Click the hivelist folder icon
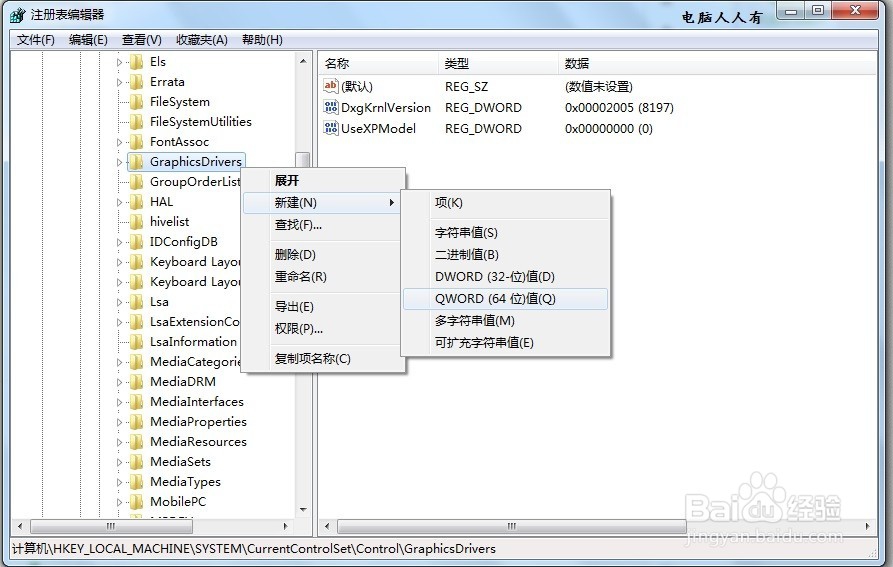This screenshot has height=567, width=893. (136, 221)
